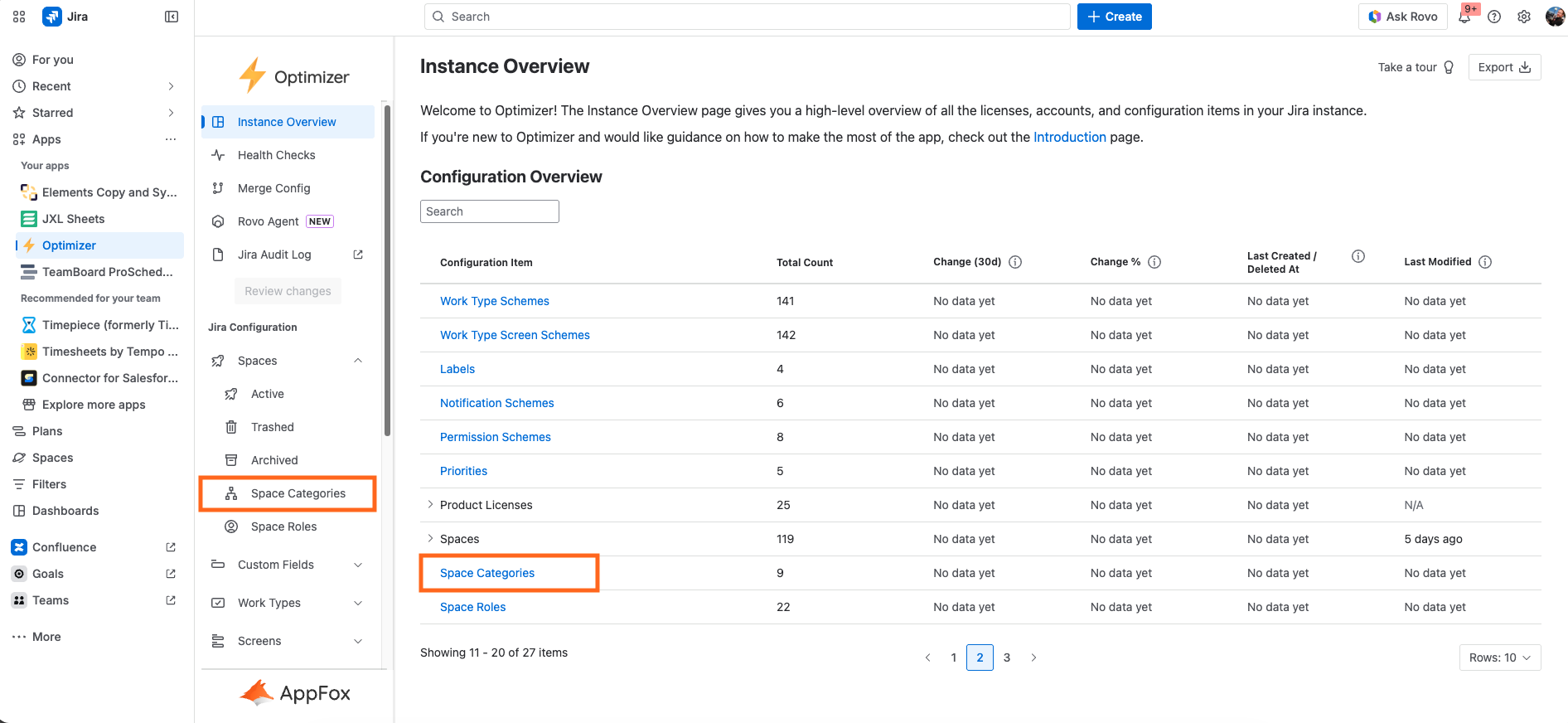Open Jira Audit Log external link icon
Screen dimensions: 1568x723
coord(358,255)
